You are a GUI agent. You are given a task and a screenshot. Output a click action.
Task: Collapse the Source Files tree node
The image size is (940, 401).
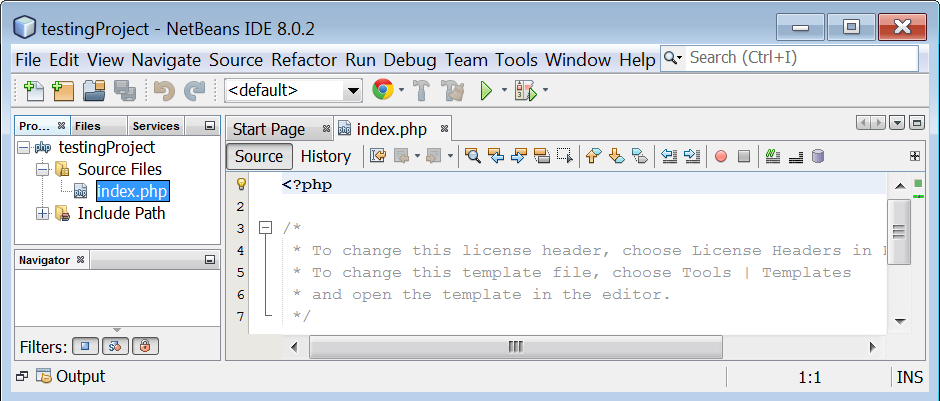pyautogui.click(x=42, y=170)
